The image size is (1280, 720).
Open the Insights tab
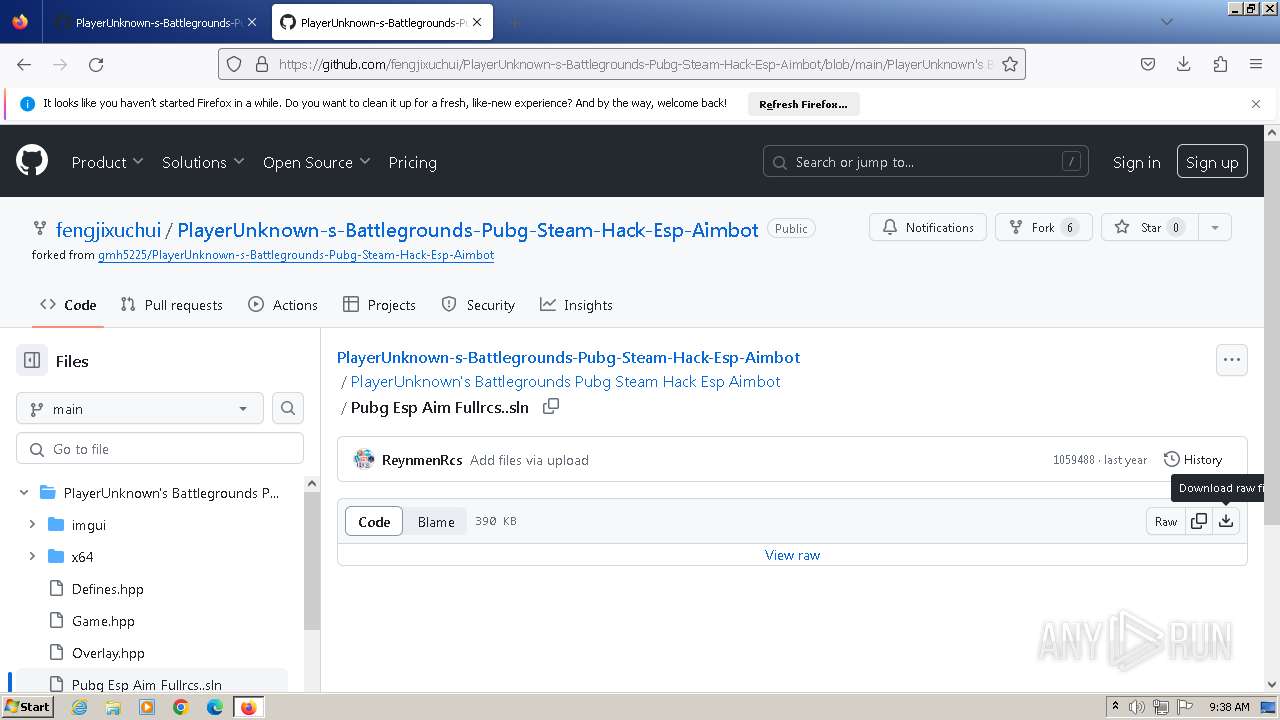tap(576, 305)
